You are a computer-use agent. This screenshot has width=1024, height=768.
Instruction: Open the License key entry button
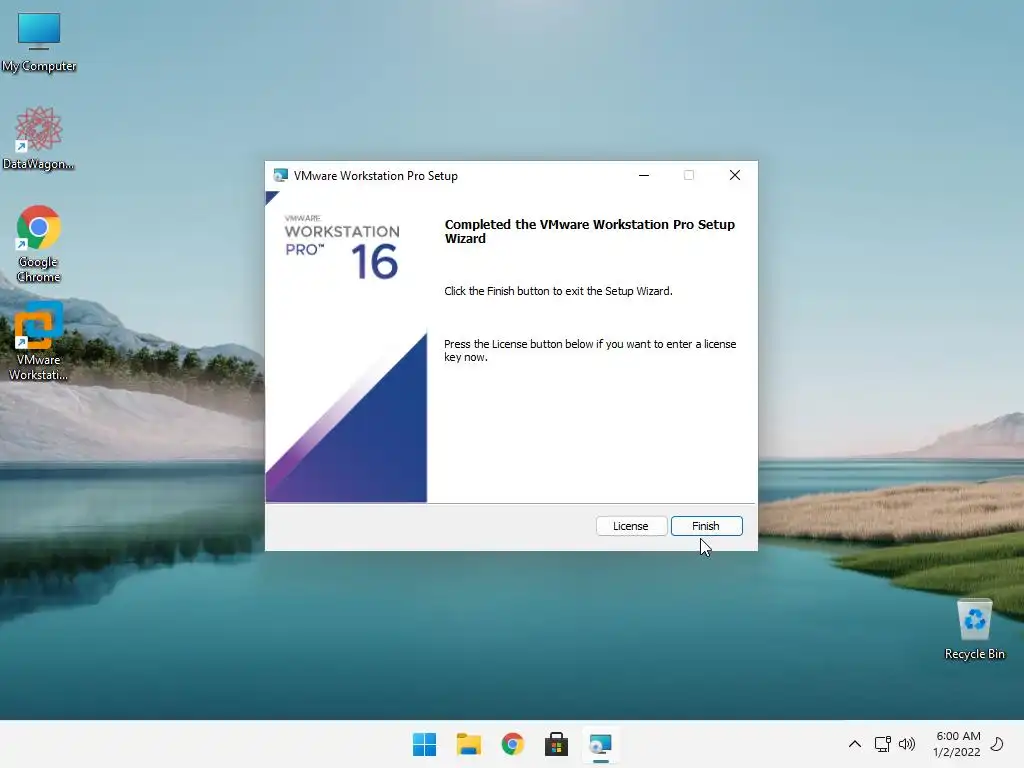(631, 526)
